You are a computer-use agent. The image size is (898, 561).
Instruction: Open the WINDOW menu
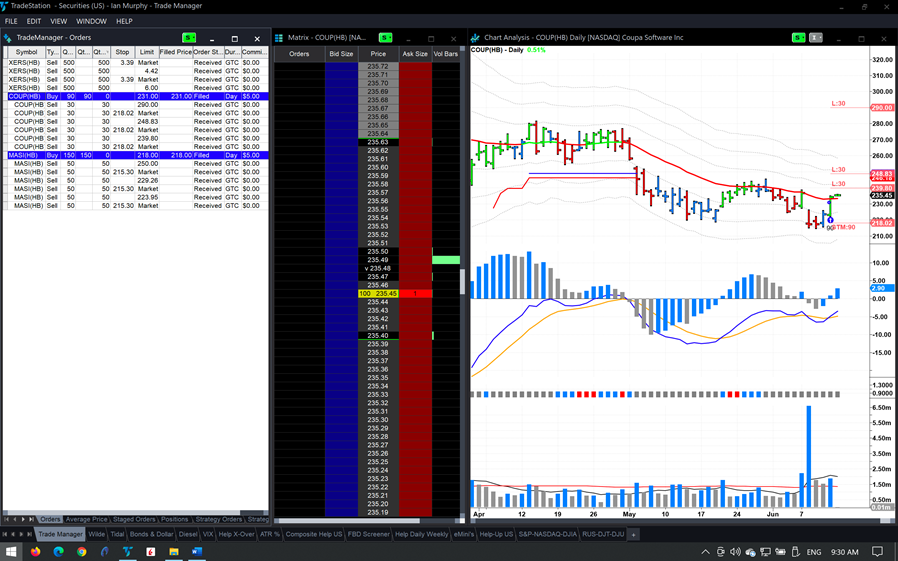pyautogui.click(x=91, y=21)
